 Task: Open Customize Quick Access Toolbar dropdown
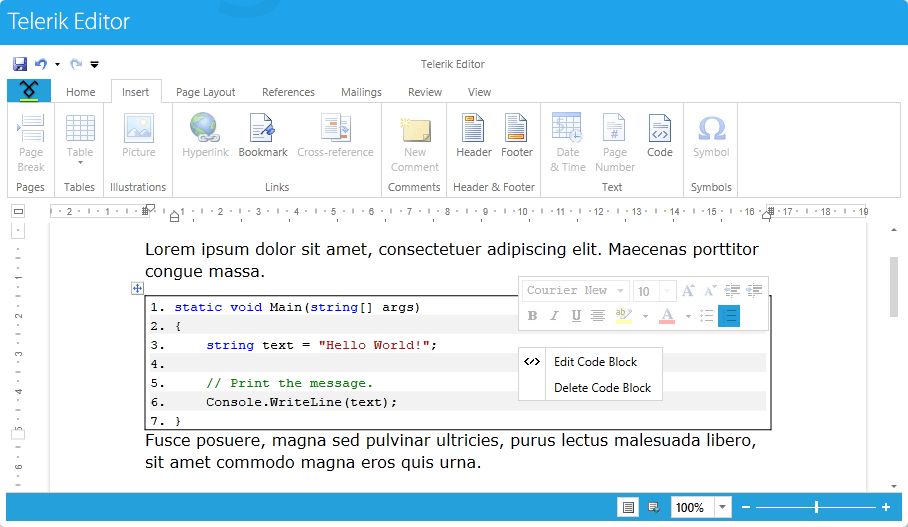(x=94, y=64)
